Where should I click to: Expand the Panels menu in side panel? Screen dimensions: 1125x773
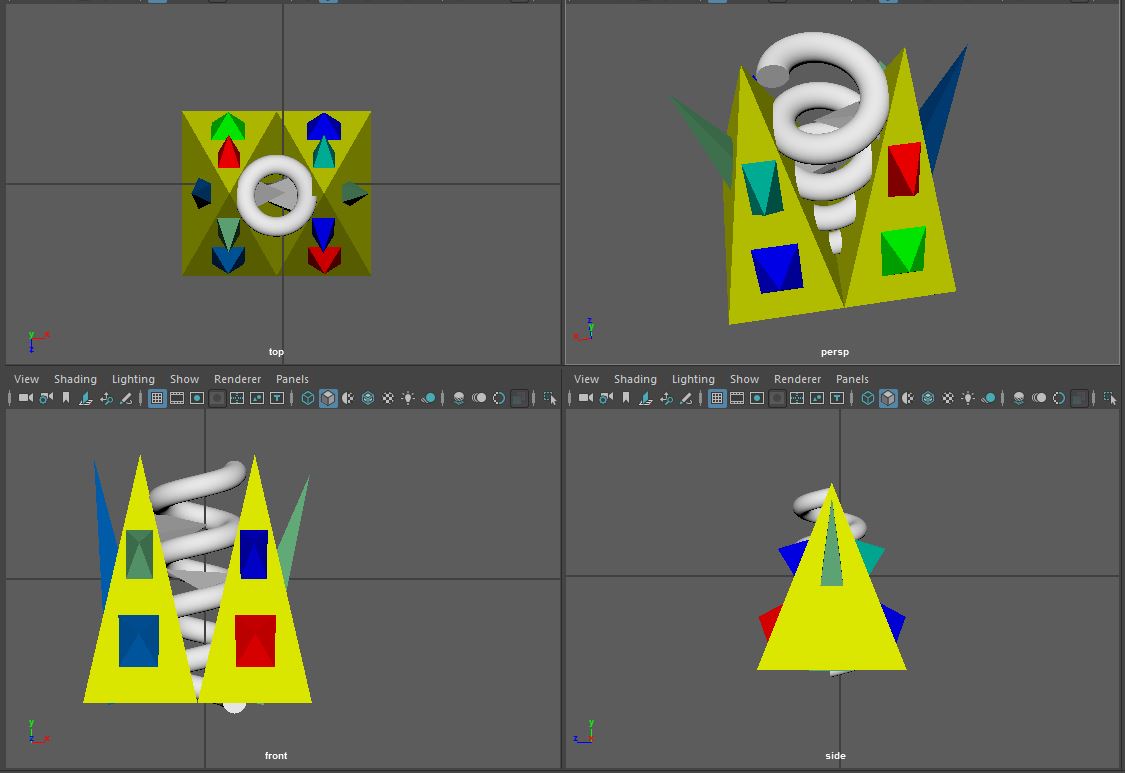(x=852, y=379)
